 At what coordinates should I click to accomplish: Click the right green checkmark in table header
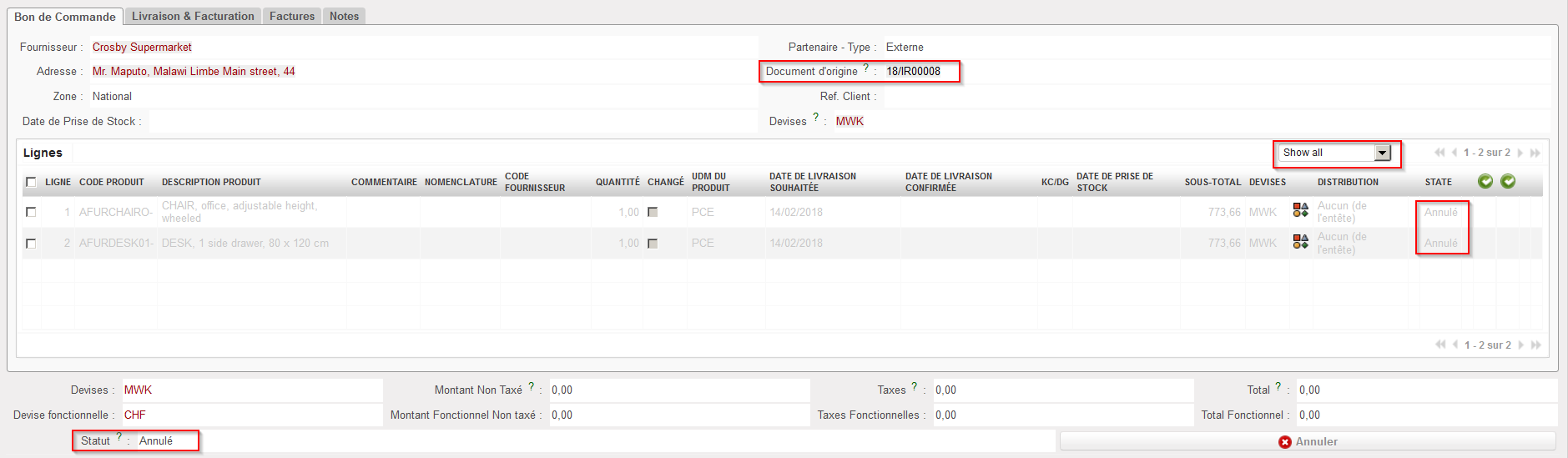click(x=1508, y=181)
